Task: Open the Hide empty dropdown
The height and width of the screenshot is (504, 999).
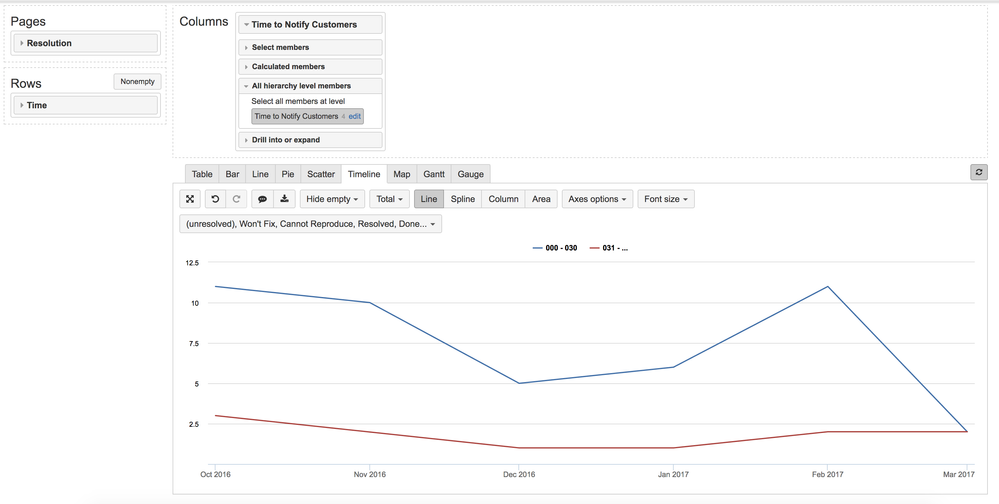Action: tap(332, 199)
